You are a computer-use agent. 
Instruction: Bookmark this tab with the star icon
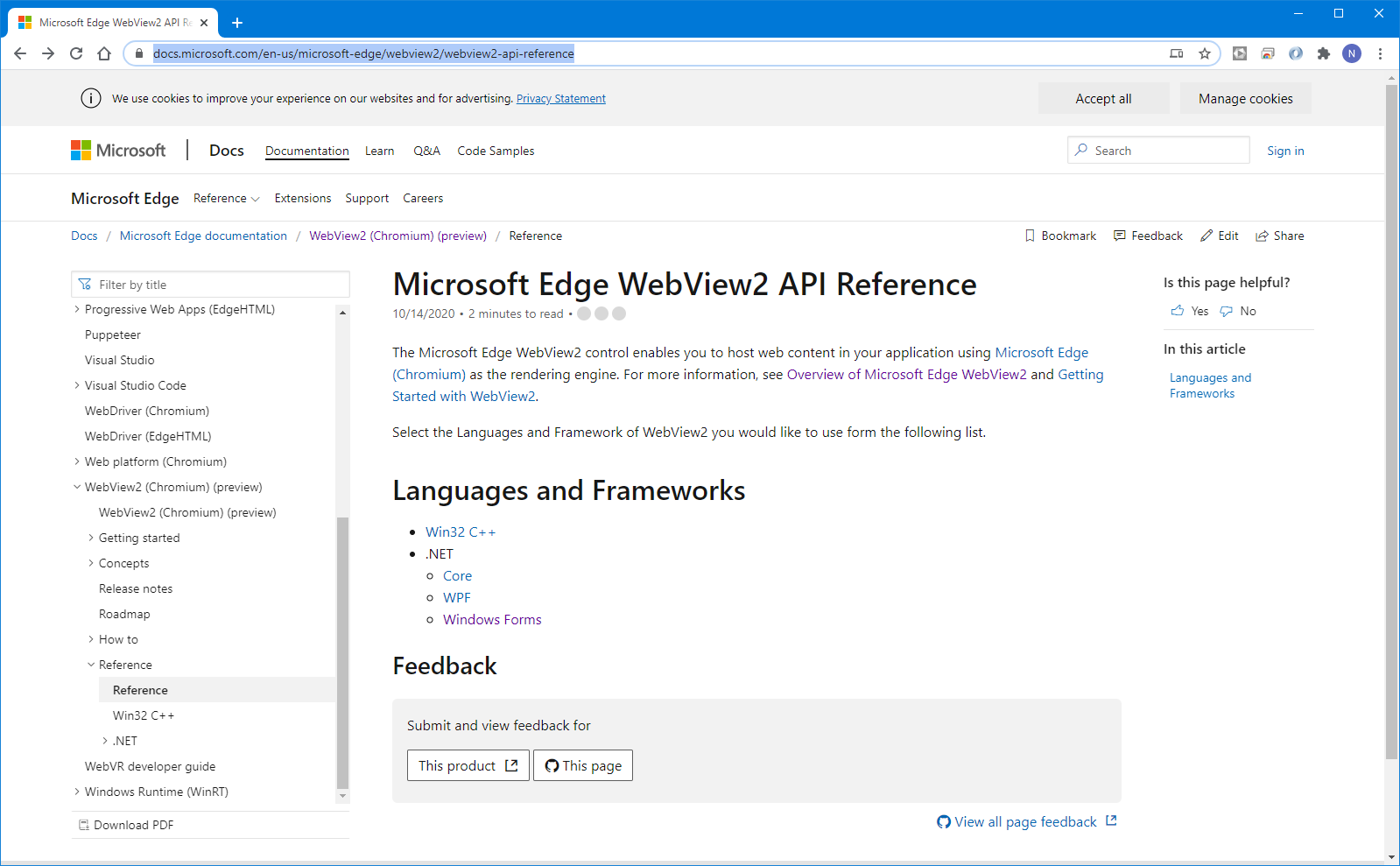pyautogui.click(x=1205, y=53)
